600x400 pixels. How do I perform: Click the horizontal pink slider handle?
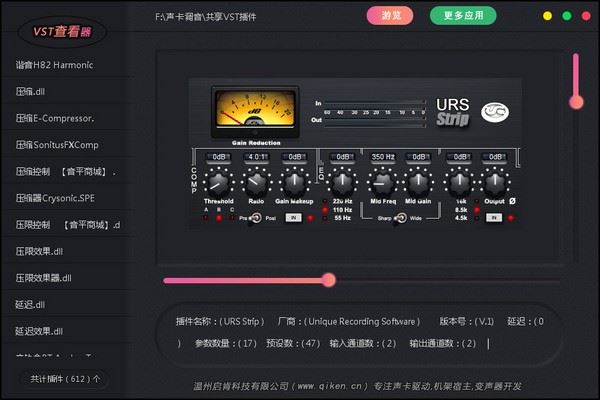pos(328,280)
